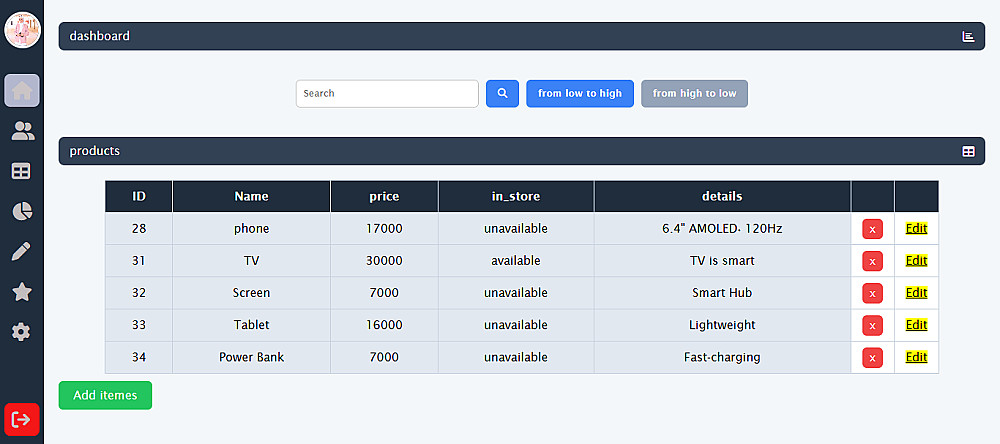Delete the phone product row
The image size is (1000, 444).
(x=872, y=229)
